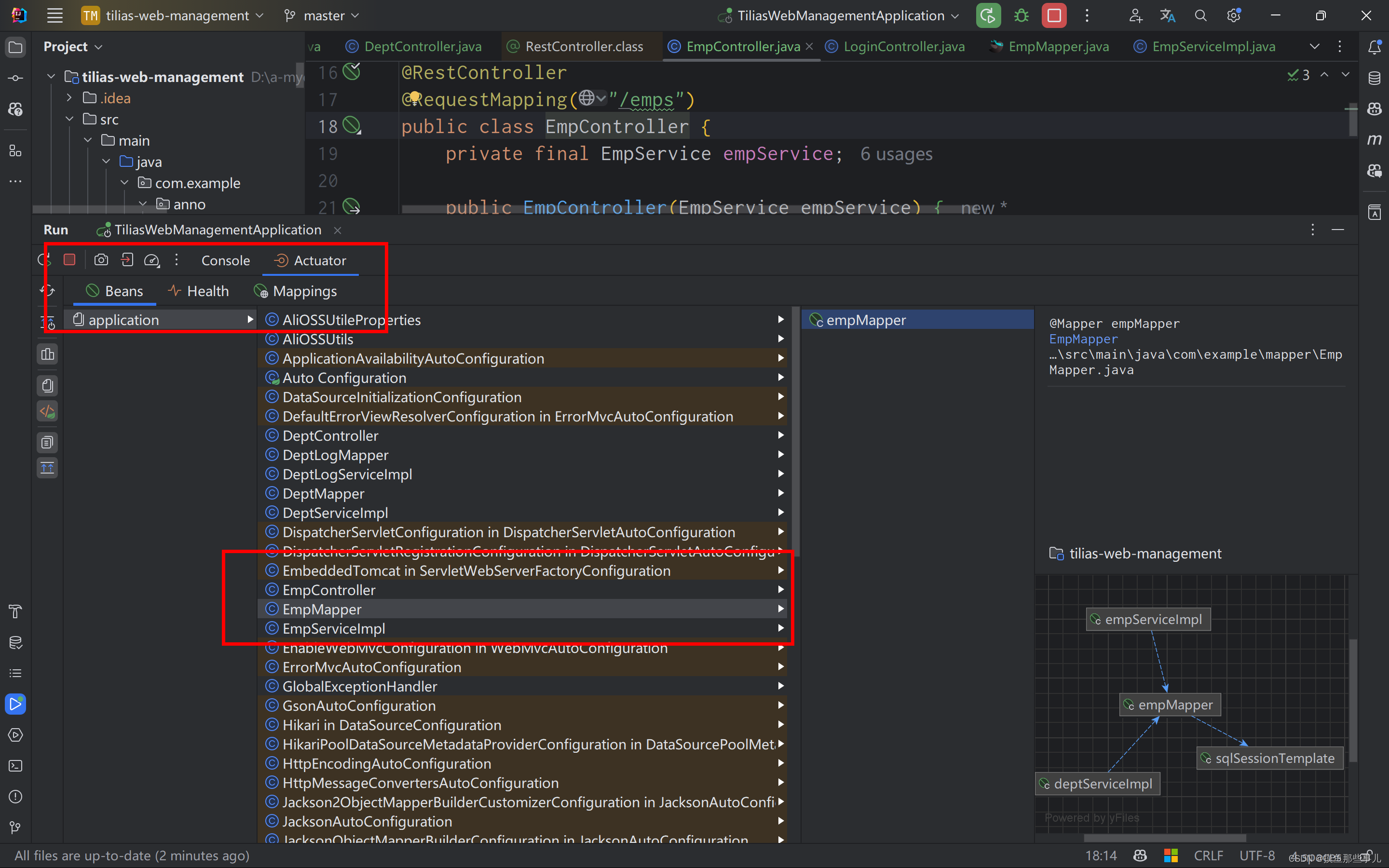Image resolution: width=1389 pixels, height=868 pixels.
Task: Expand the EmpMapper bean entry
Action: click(780, 608)
